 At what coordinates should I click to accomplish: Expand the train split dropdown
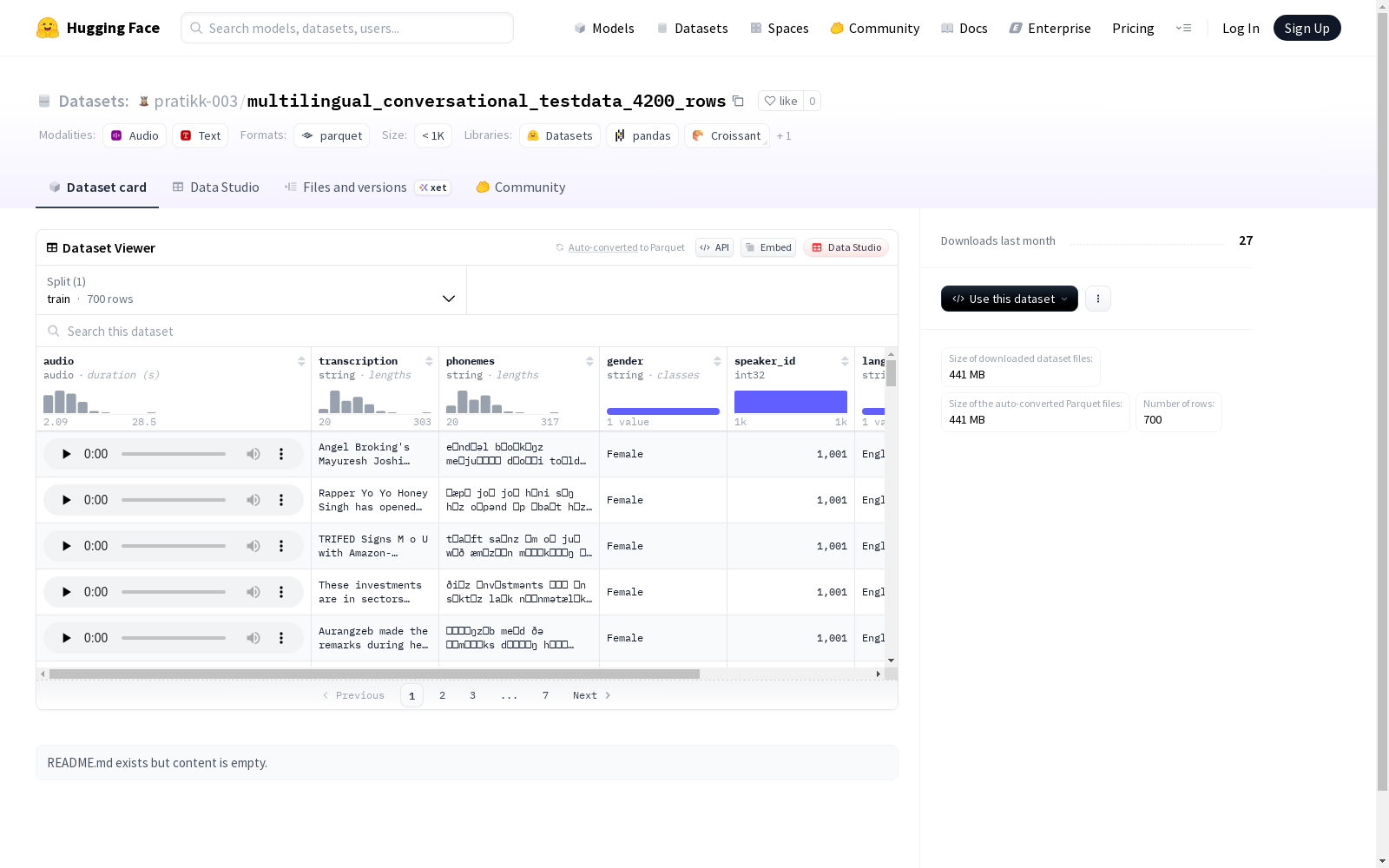pos(252,290)
